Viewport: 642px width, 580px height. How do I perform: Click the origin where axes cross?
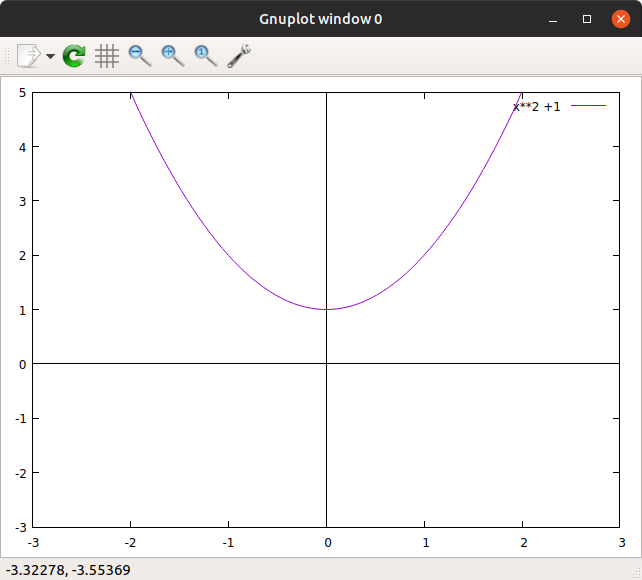click(326, 363)
